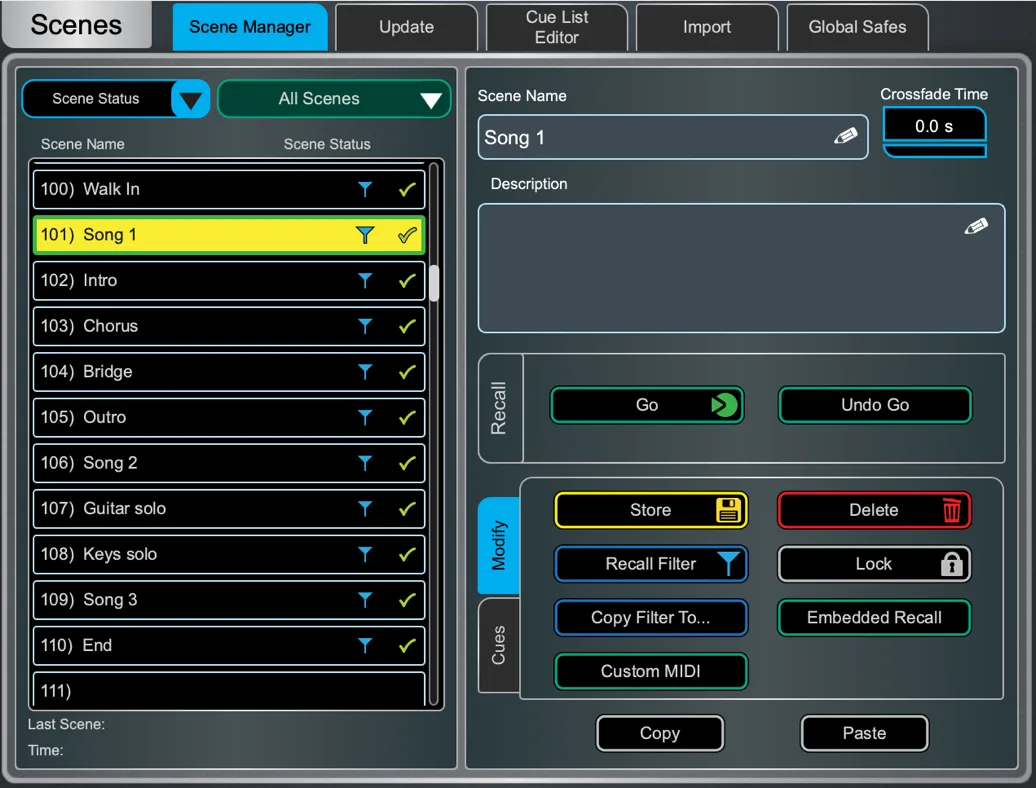
Task: Open the Update tab
Action: [x=406, y=27]
